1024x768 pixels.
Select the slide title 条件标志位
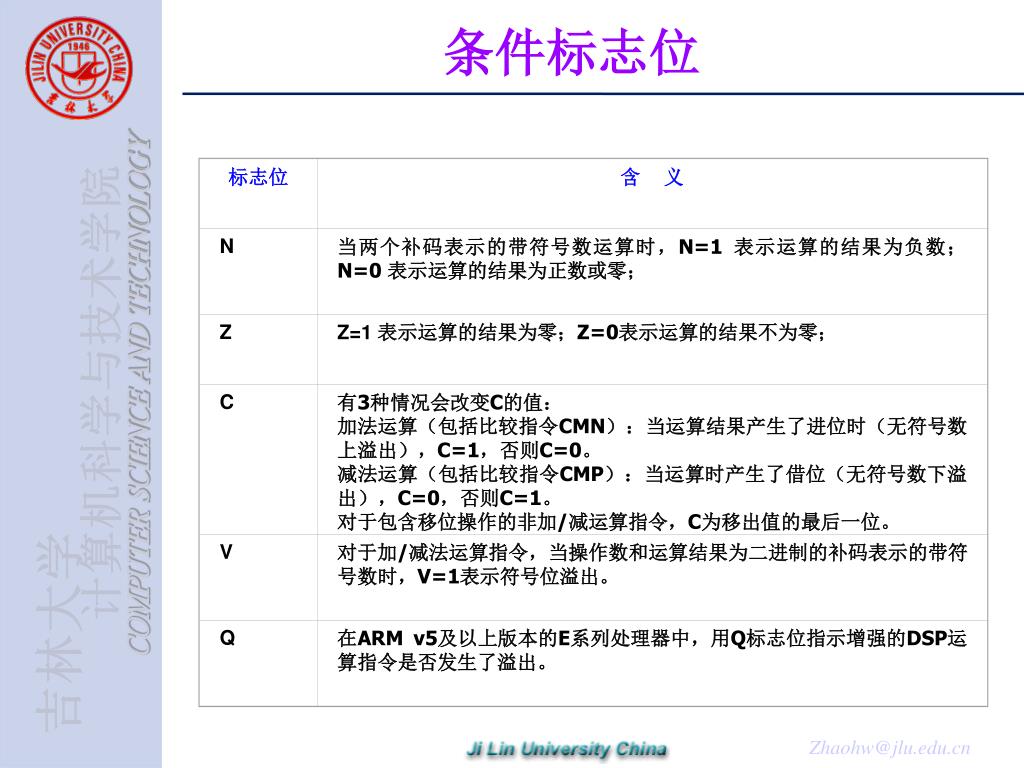point(571,52)
